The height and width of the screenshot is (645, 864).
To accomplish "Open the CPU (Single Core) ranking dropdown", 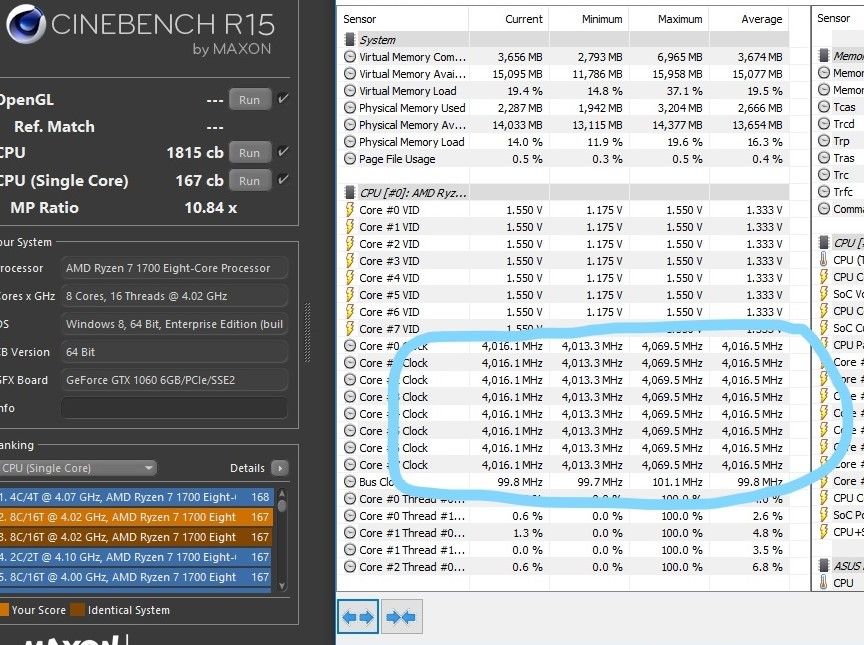I will (78, 468).
